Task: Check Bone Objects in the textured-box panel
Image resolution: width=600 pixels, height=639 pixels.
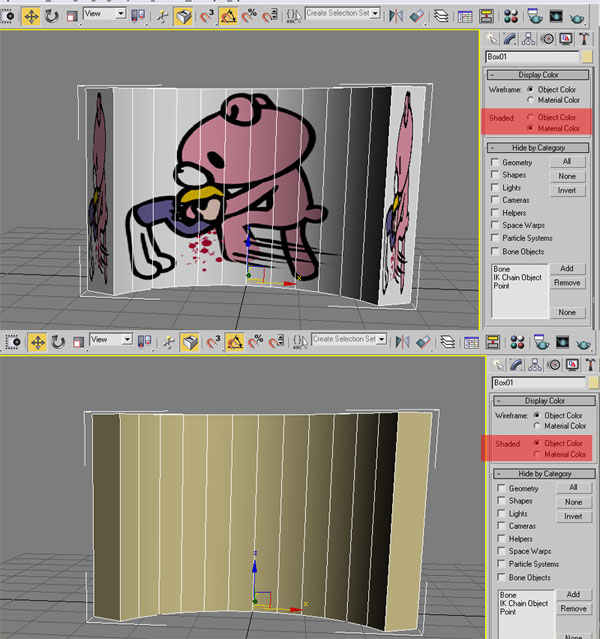Action: click(495, 251)
